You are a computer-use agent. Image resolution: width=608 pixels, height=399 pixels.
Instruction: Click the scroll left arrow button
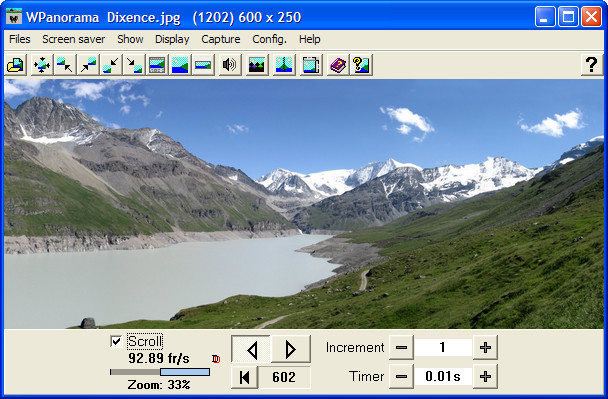[x=251, y=349]
